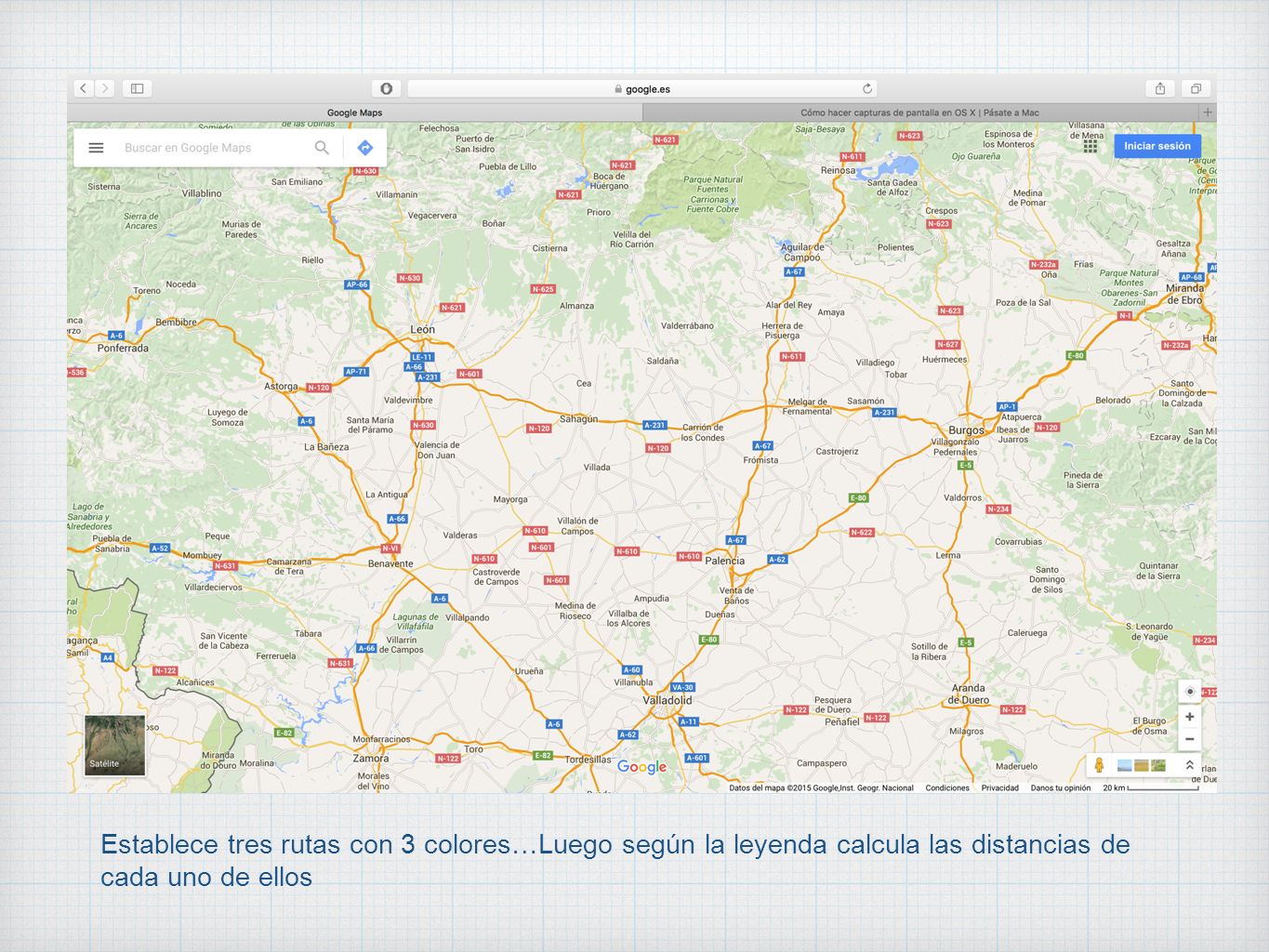The width and height of the screenshot is (1269, 952).
Task: Open directions with the blue arrow icon
Action: pyautogui.click(x=365, y=148)
